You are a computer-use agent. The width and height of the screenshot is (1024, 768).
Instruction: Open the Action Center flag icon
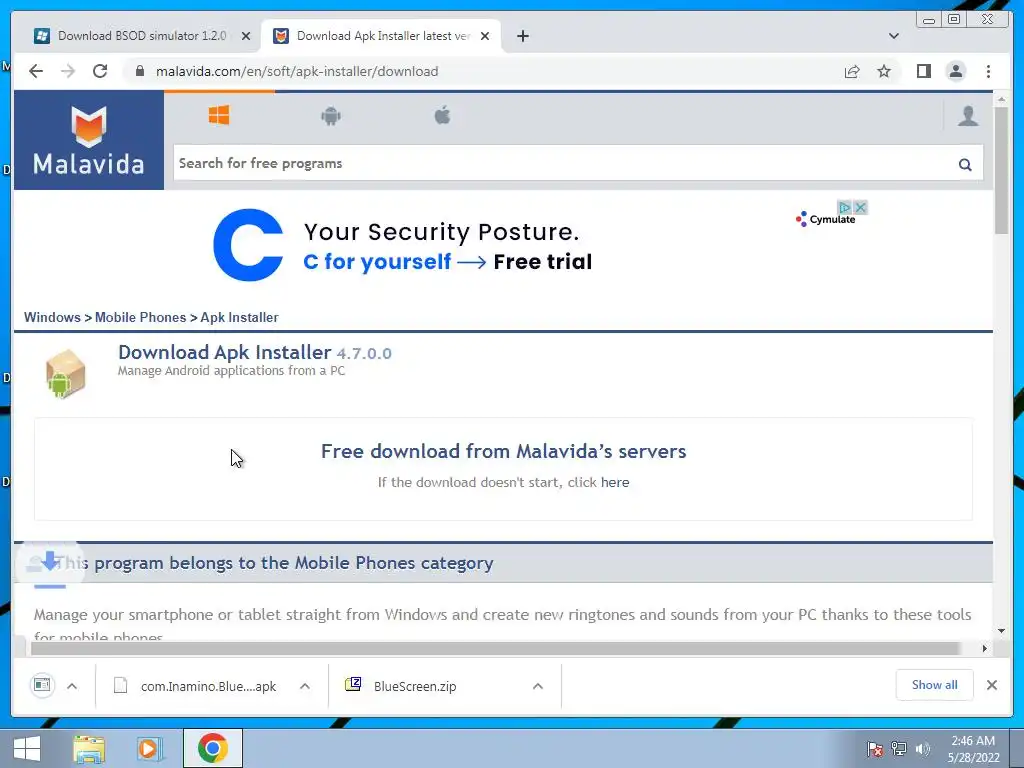(x=875, y=748)
